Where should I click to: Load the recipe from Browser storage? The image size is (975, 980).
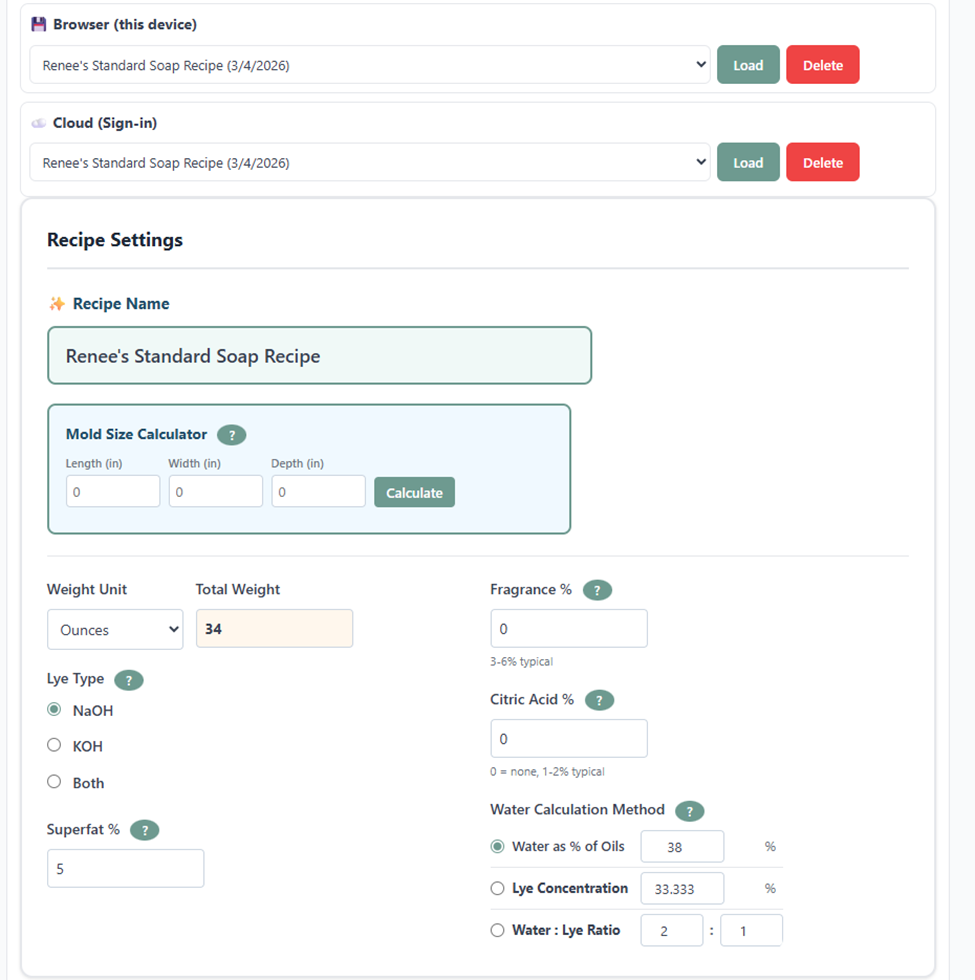point(747,64)
